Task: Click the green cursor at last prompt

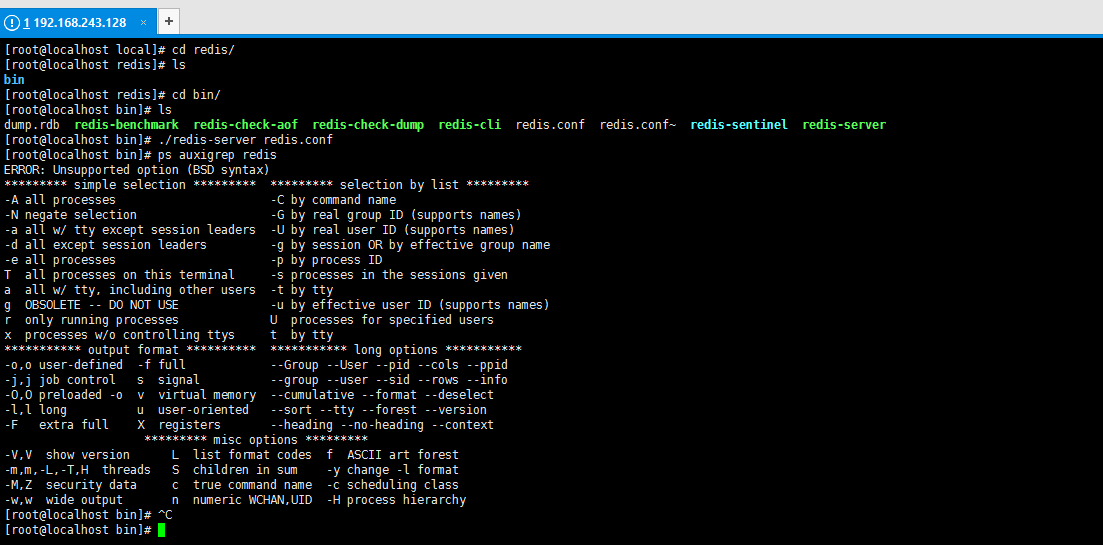Action: [x=162, y=530]
